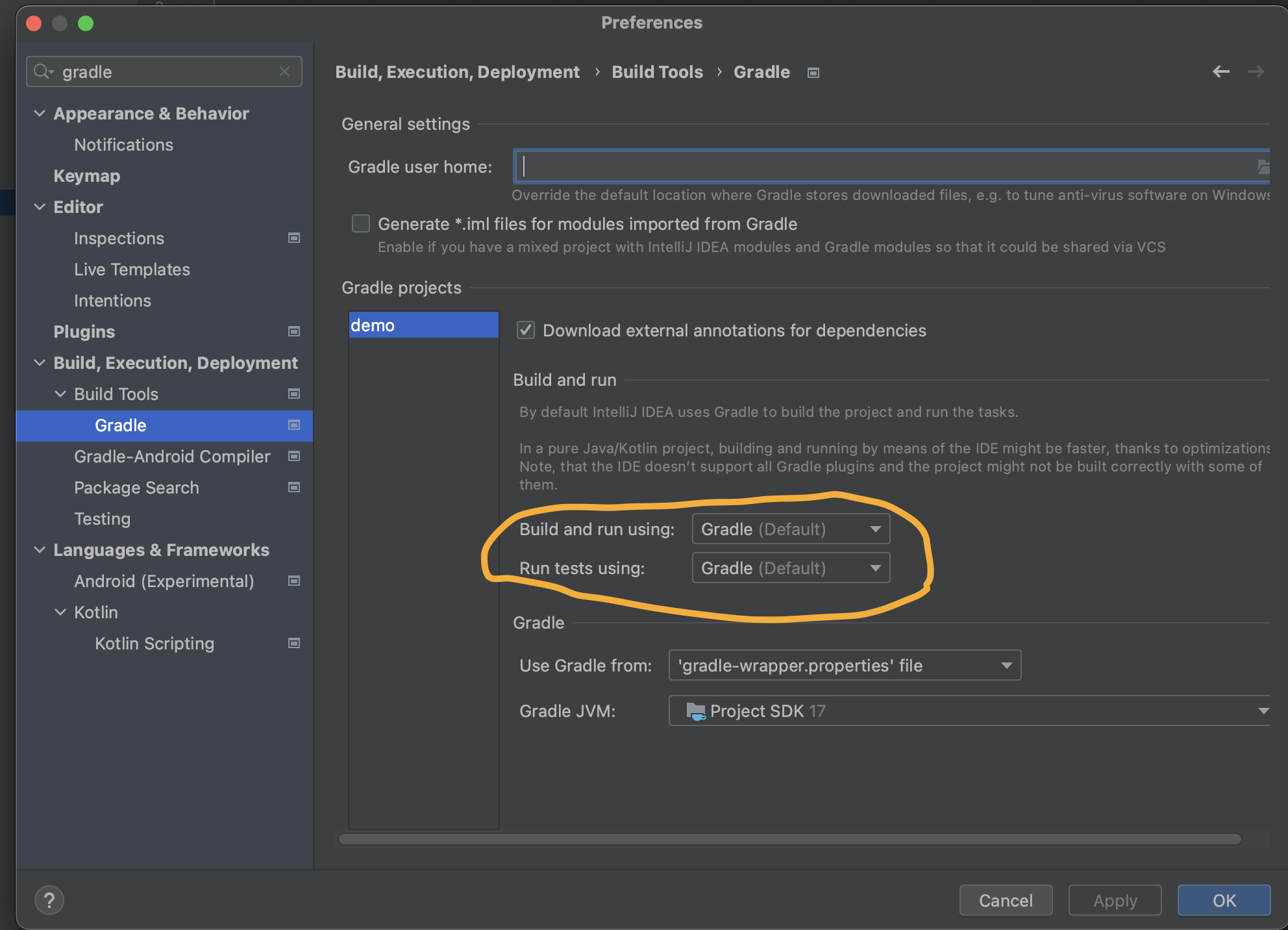The image size is (1288, 930).
Task: Click Apply button
Action: [x=1115, y=900]
